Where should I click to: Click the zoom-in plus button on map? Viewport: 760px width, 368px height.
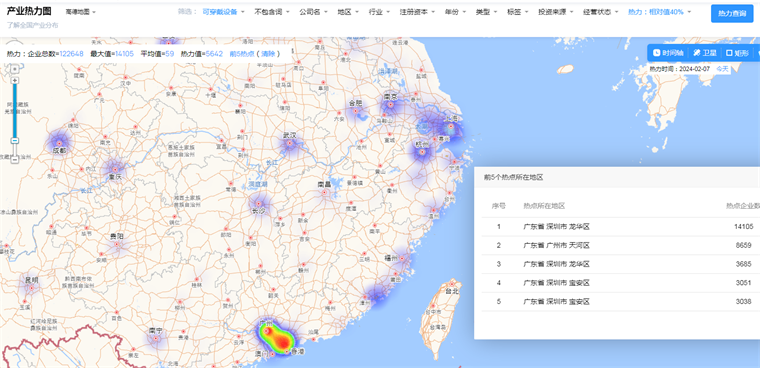(x=15, y=80)
